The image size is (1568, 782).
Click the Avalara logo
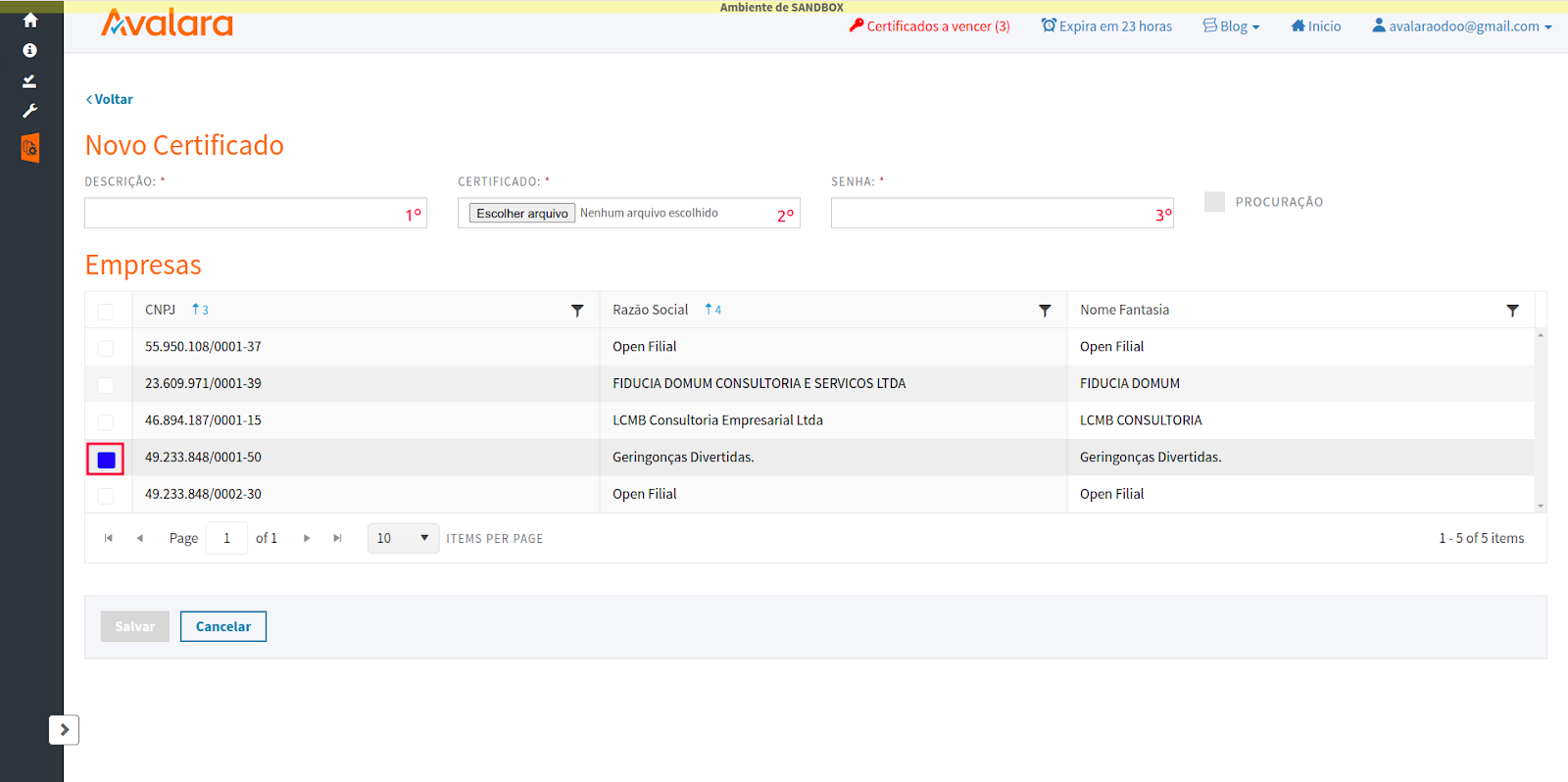[167, 23]
